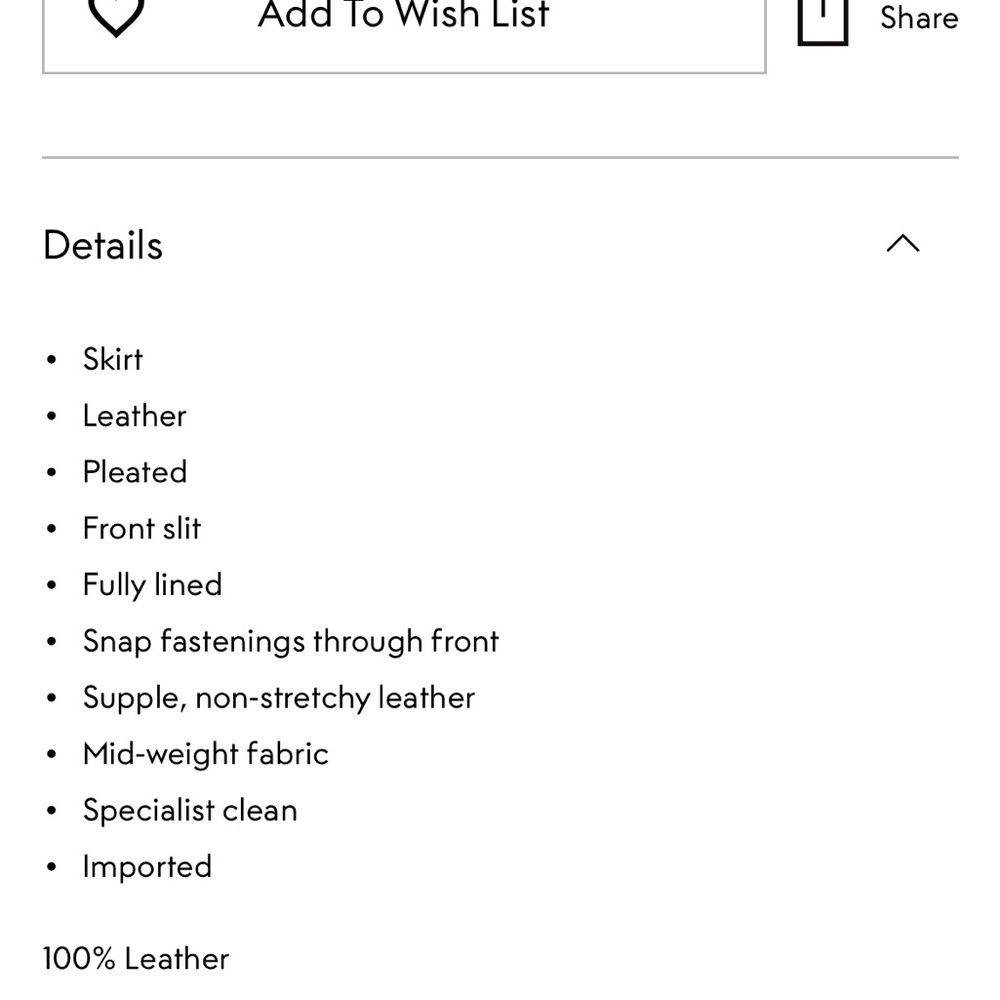Viewport: 1000px width, 1000px height.
Task: Collapse the Details section with the chevron
Action: click(903, 244)
